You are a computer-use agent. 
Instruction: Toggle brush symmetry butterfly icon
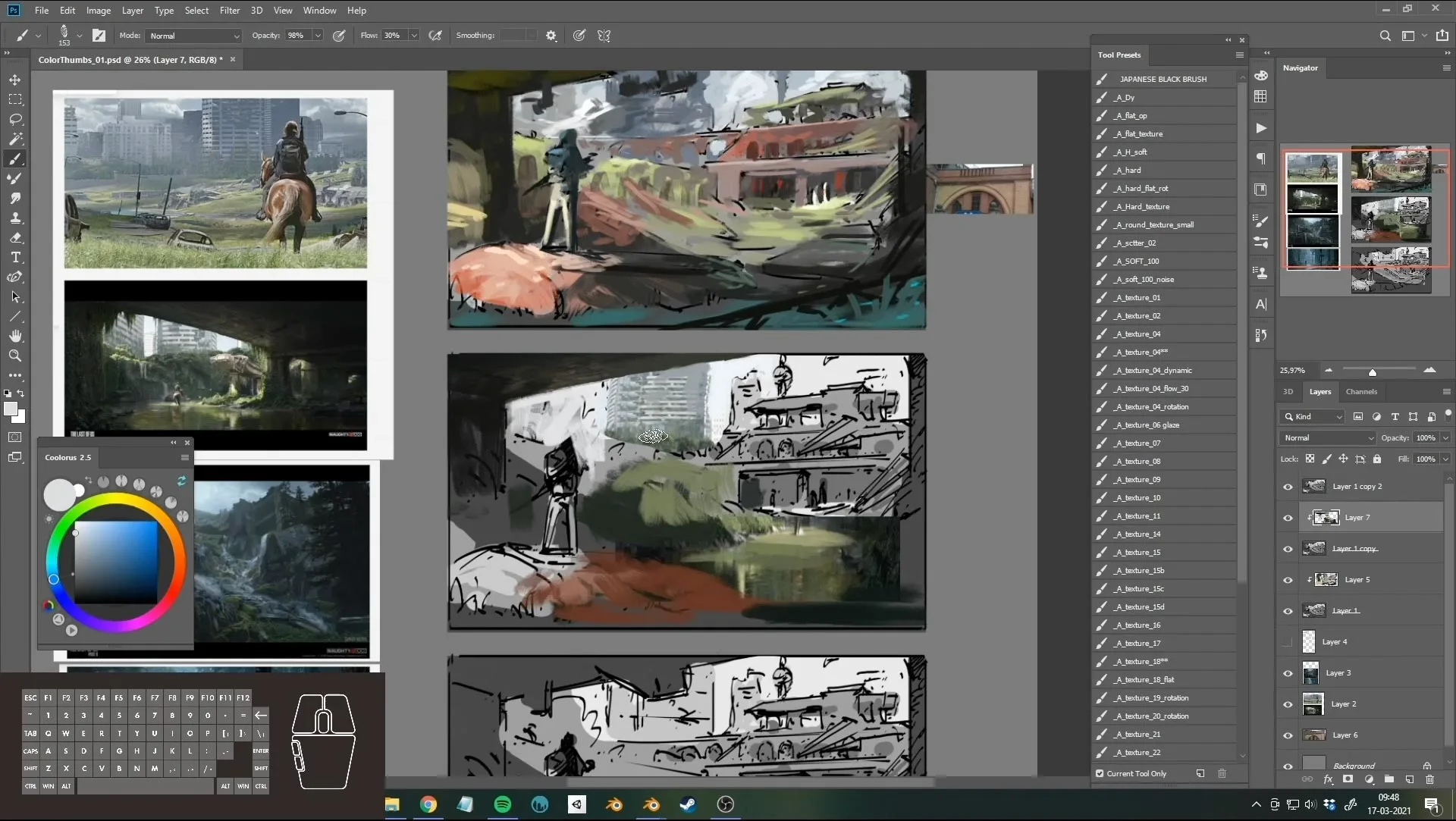(x=604, y=36)
